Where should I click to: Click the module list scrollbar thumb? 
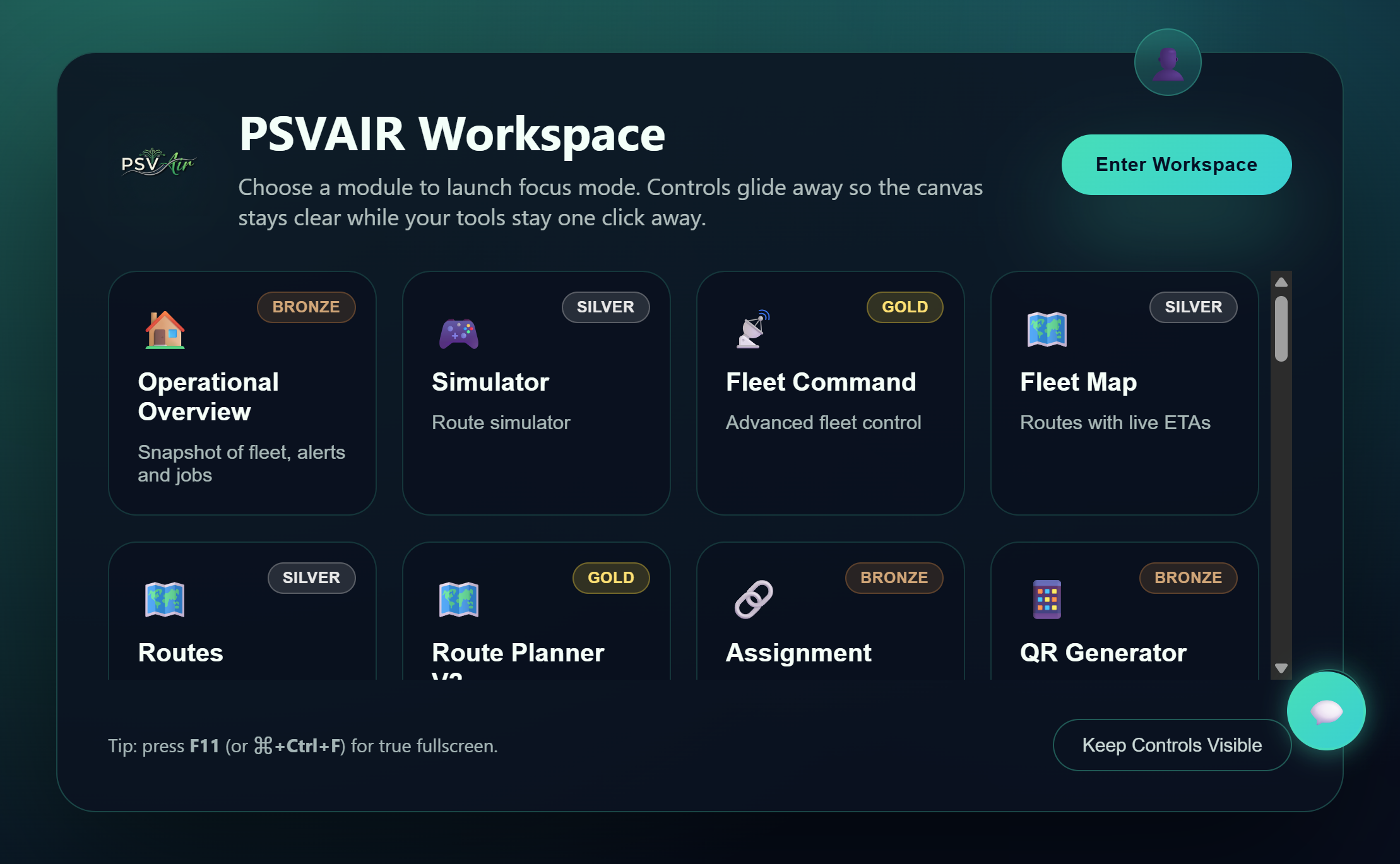(x=1281, y=329)
